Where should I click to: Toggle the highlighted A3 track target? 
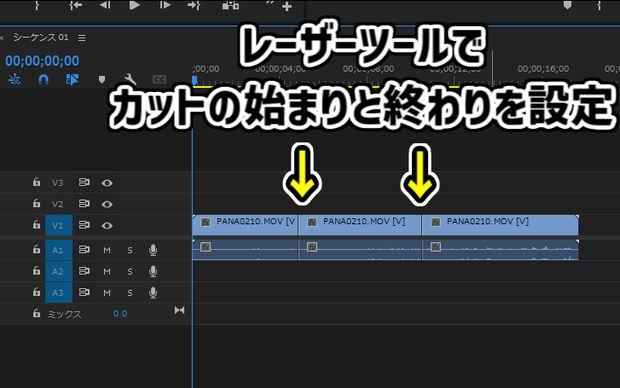(59, 293)
